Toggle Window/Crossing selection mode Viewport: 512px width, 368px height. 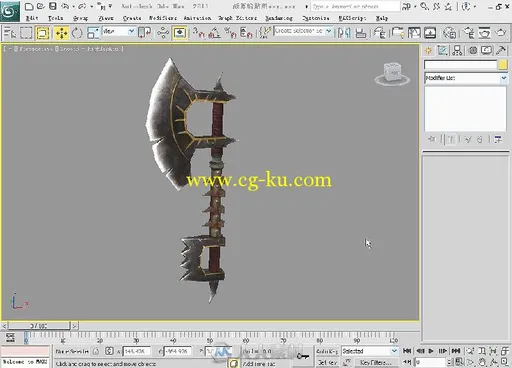42,33
